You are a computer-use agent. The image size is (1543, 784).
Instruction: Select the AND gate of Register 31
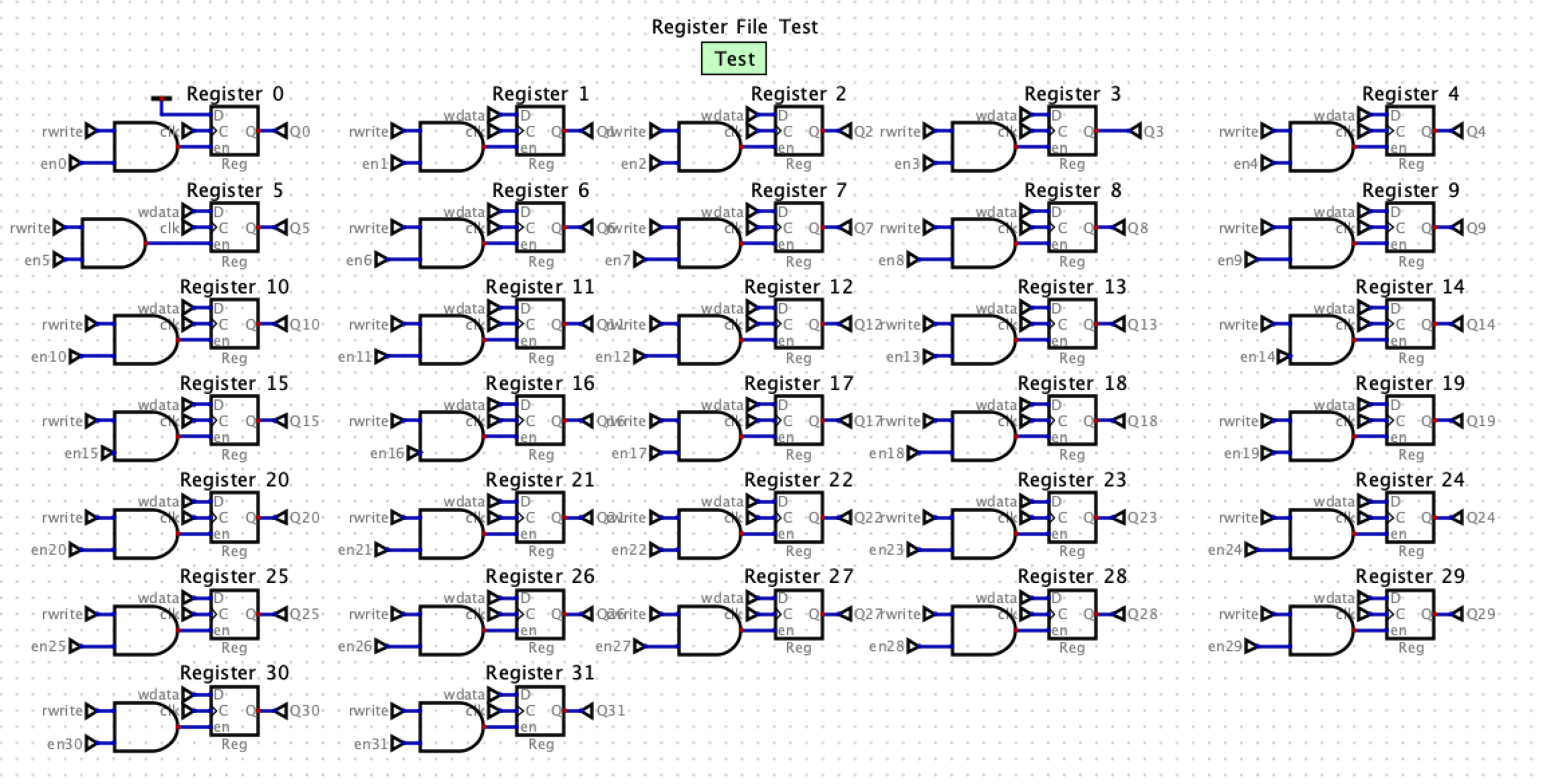448,726
